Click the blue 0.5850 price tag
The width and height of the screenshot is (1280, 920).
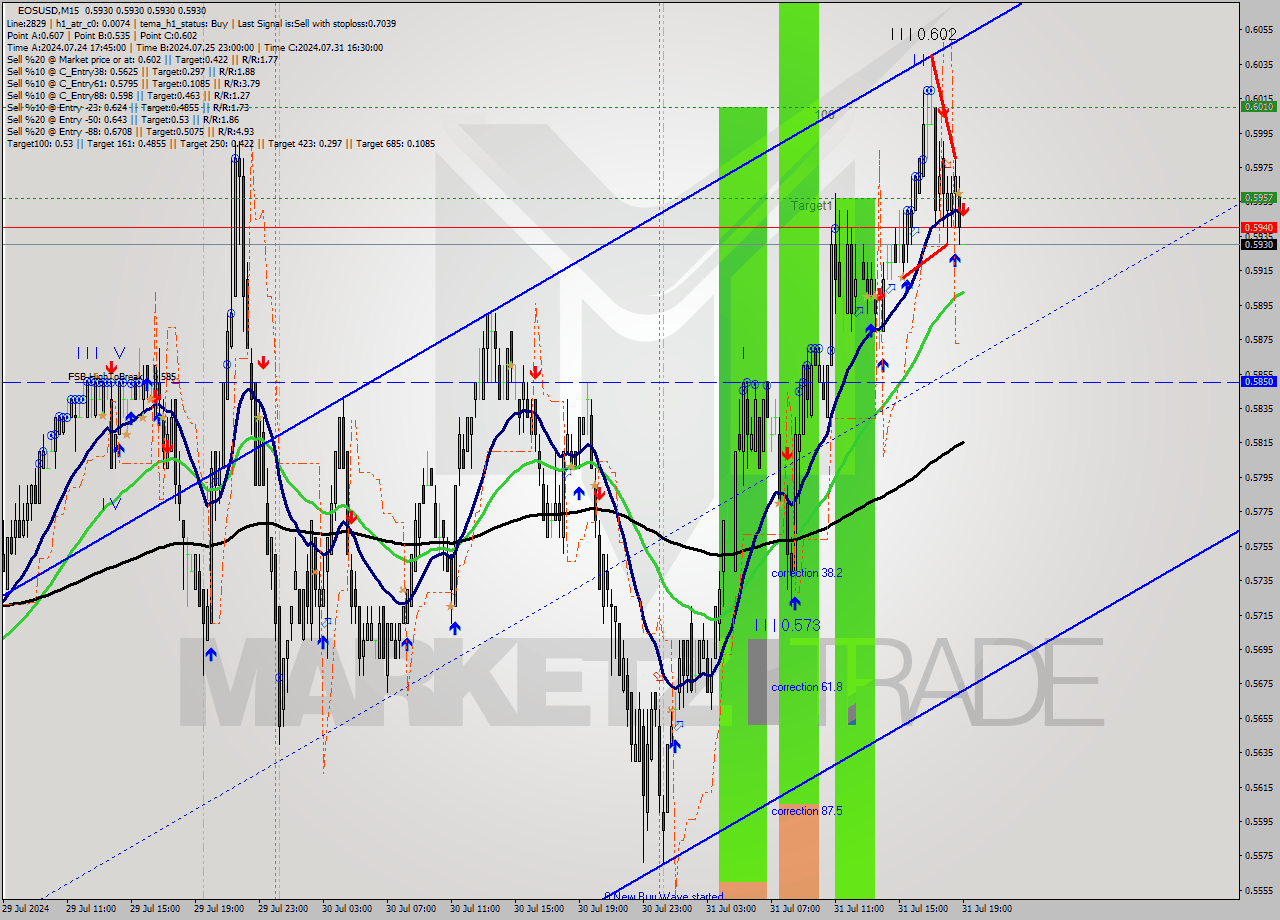coord(1258,381)
